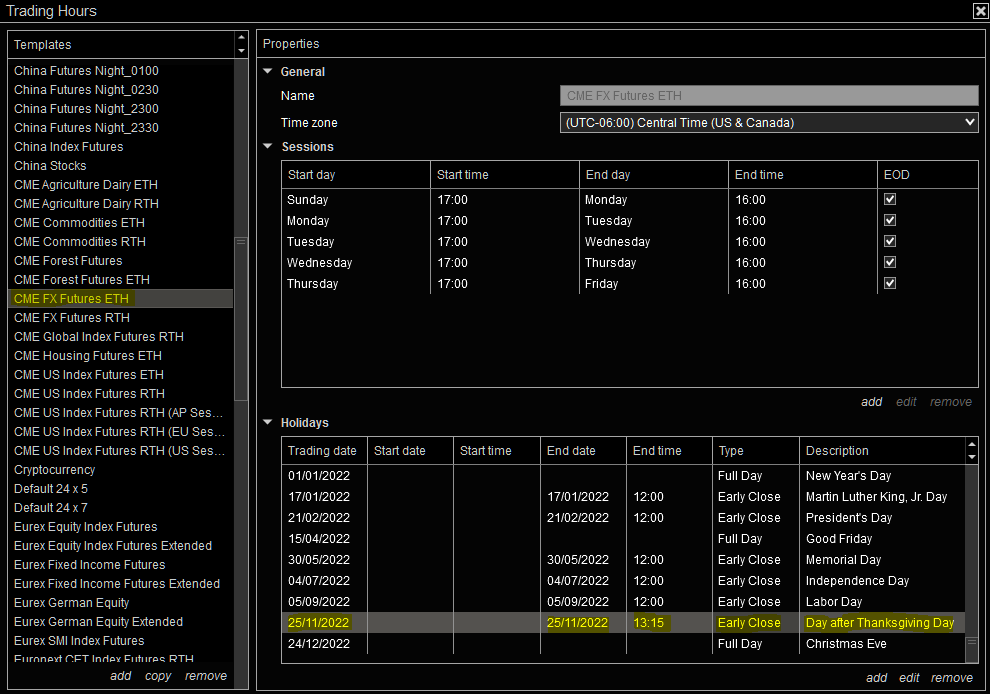The width and height of the screenshot is (990, 694).
Task: Click remove link under Holidays table
Action: pyautogui.click(x=951, y=678)
